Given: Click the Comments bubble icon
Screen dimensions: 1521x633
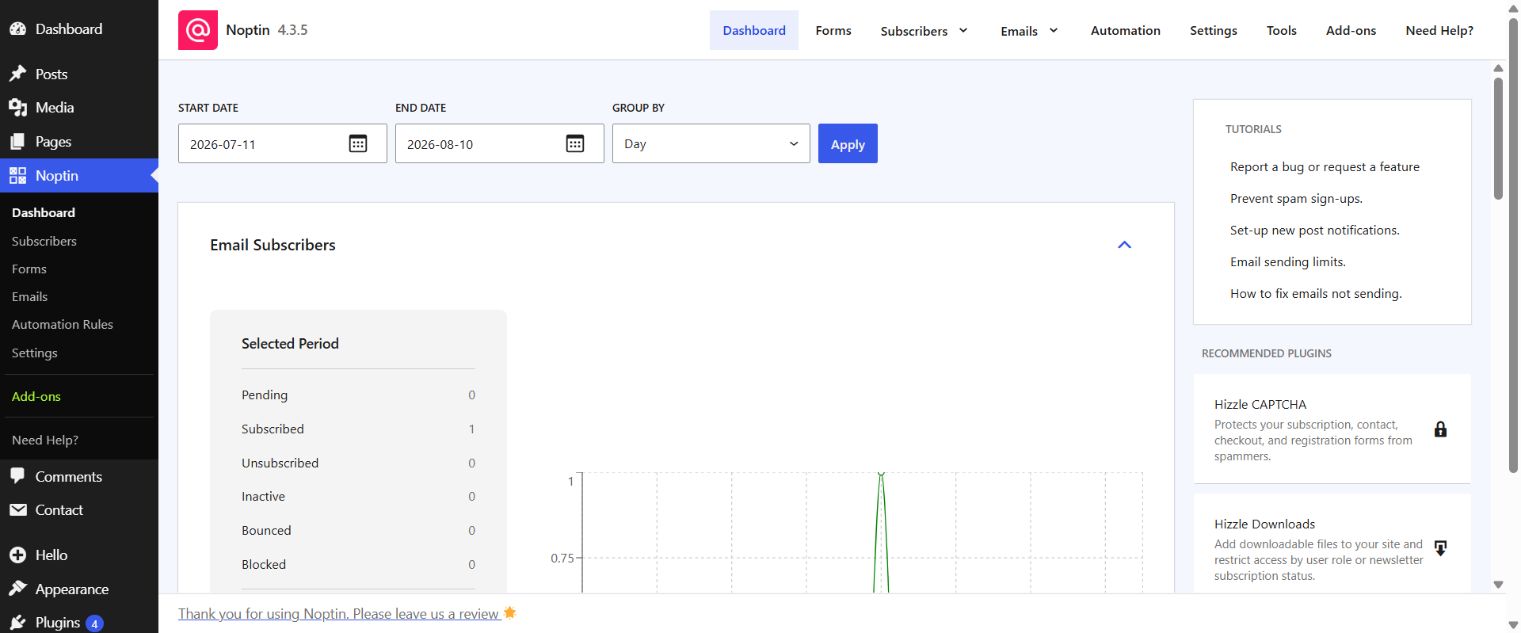Looking at the screenshot, I should pos(18,476).
